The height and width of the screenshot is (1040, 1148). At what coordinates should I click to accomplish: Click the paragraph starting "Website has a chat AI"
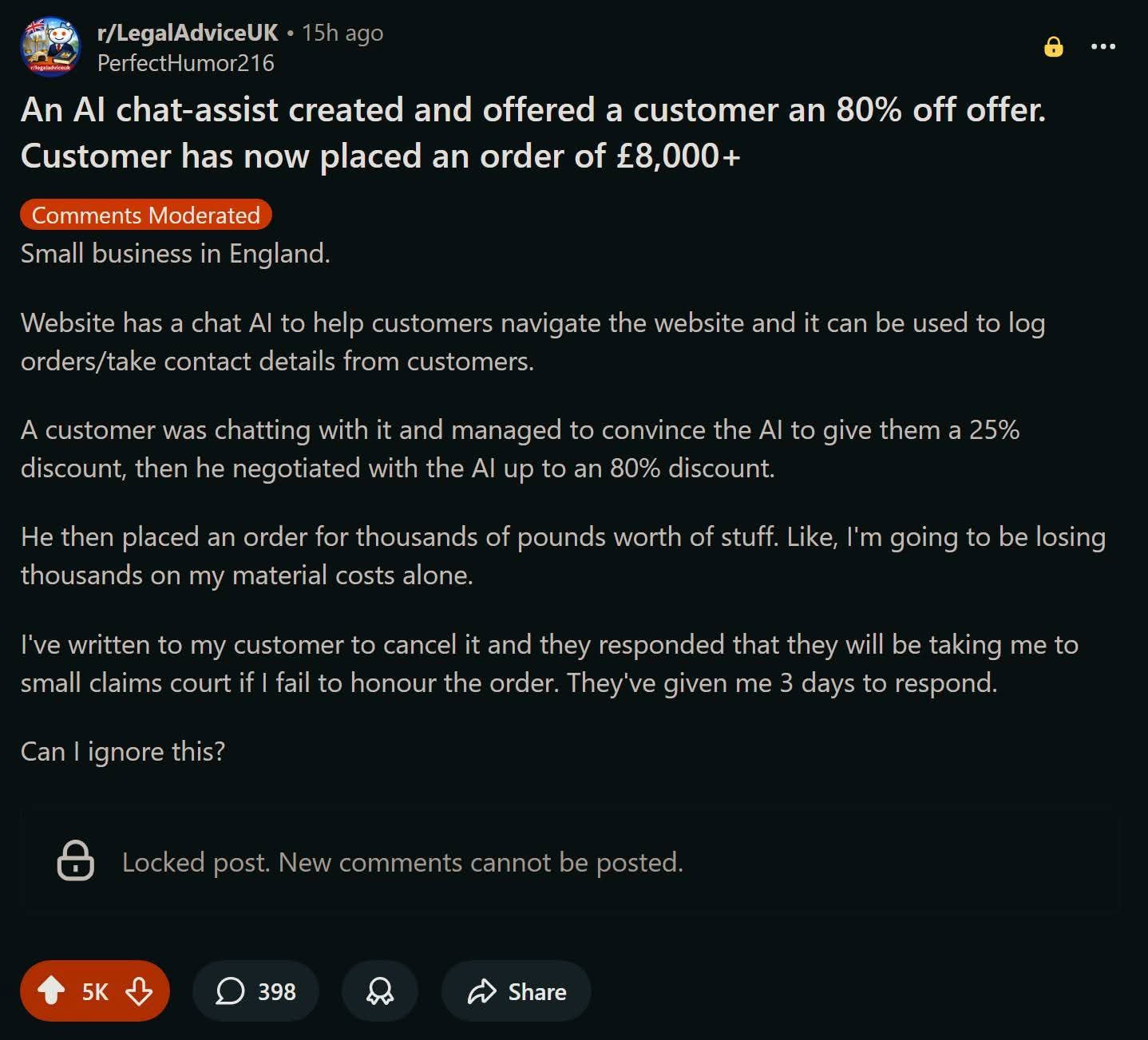pos(532,342)
